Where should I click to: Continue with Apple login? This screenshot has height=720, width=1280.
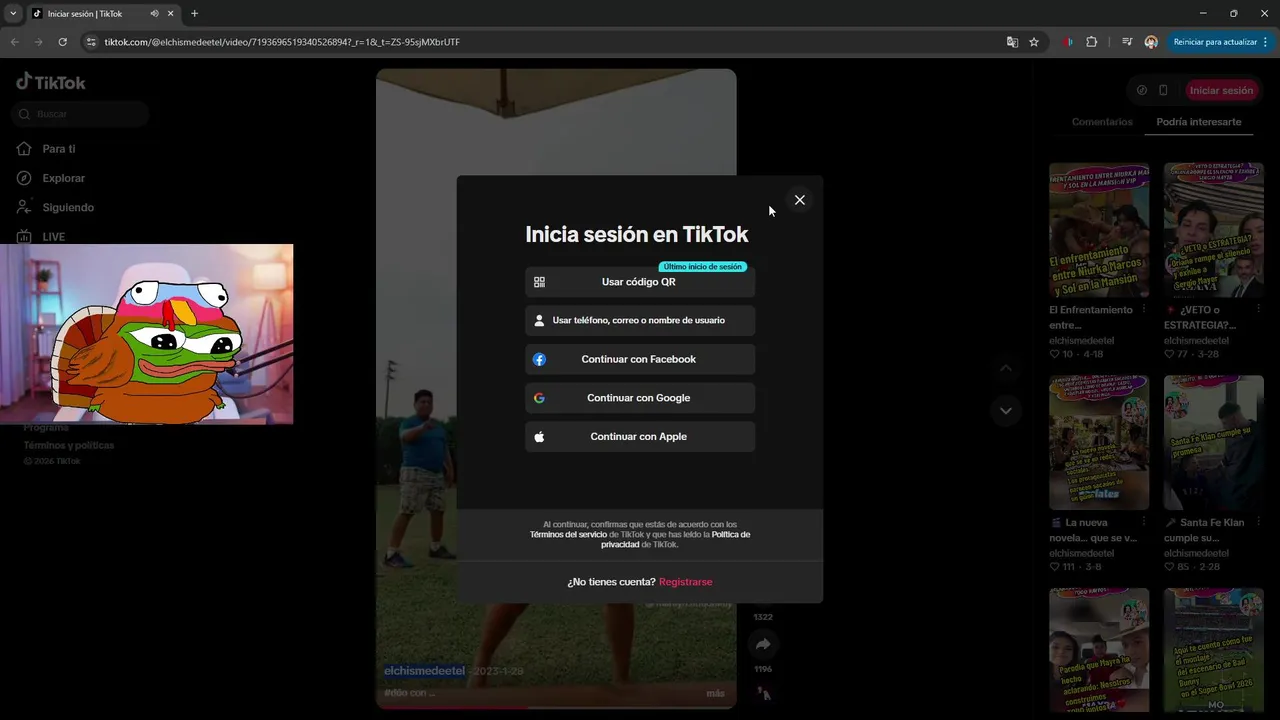[x=640, y=437]
